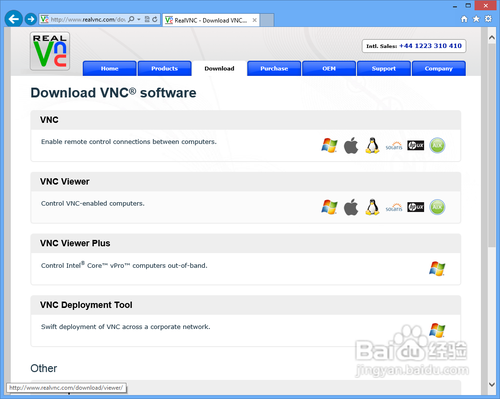Click the Solaris icon in the VNC section
Viewport: 500px width, 399px height.
point(394,146)
